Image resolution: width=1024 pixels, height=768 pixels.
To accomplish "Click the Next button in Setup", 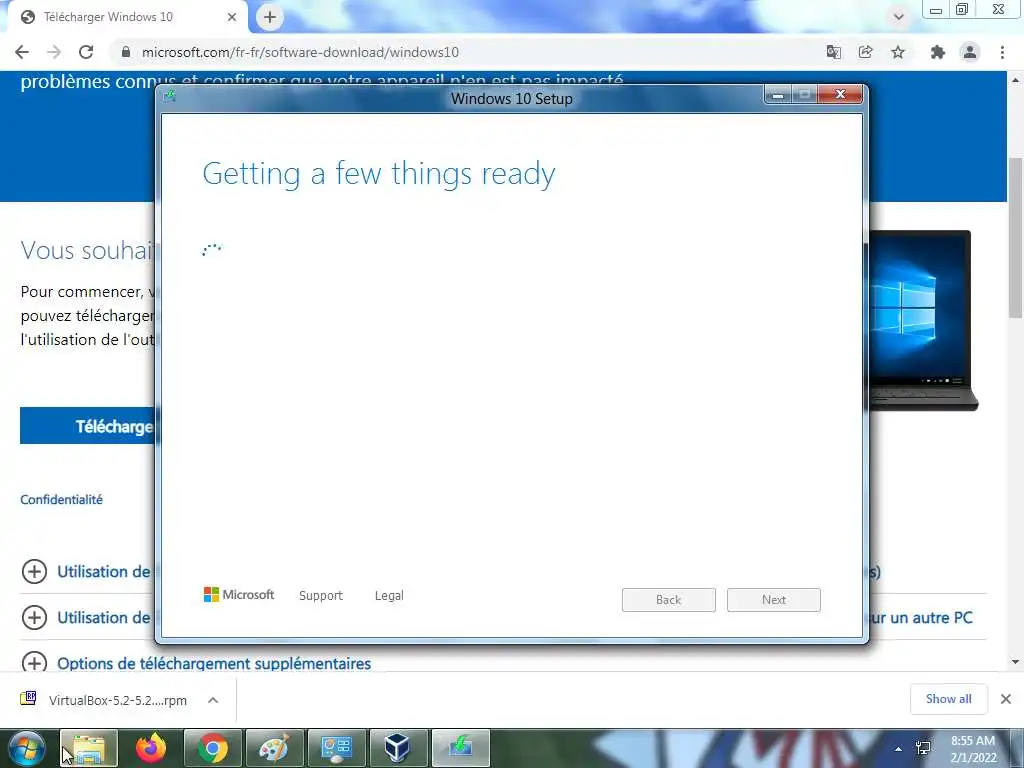I will 774,600.
